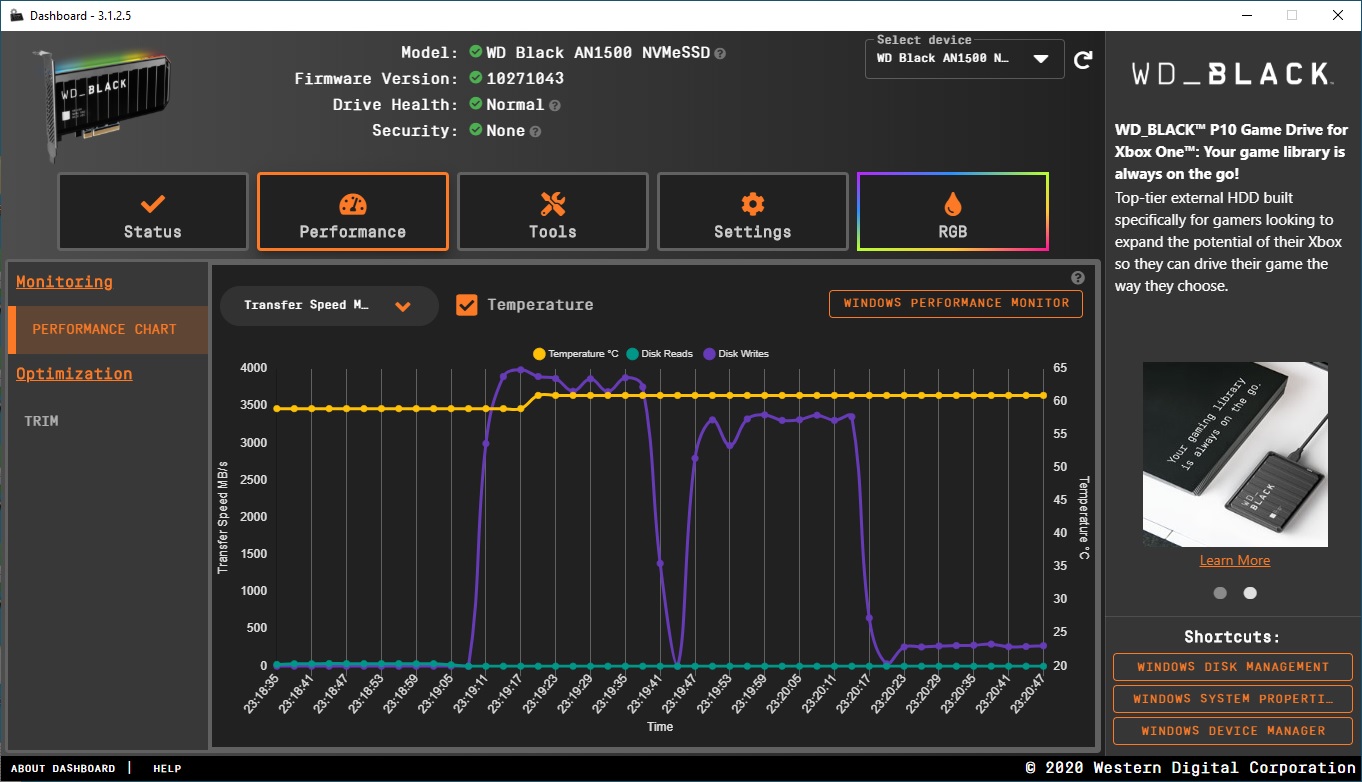1362x782 pixels.
Task: Open the Performance tab
Action: 353,211
